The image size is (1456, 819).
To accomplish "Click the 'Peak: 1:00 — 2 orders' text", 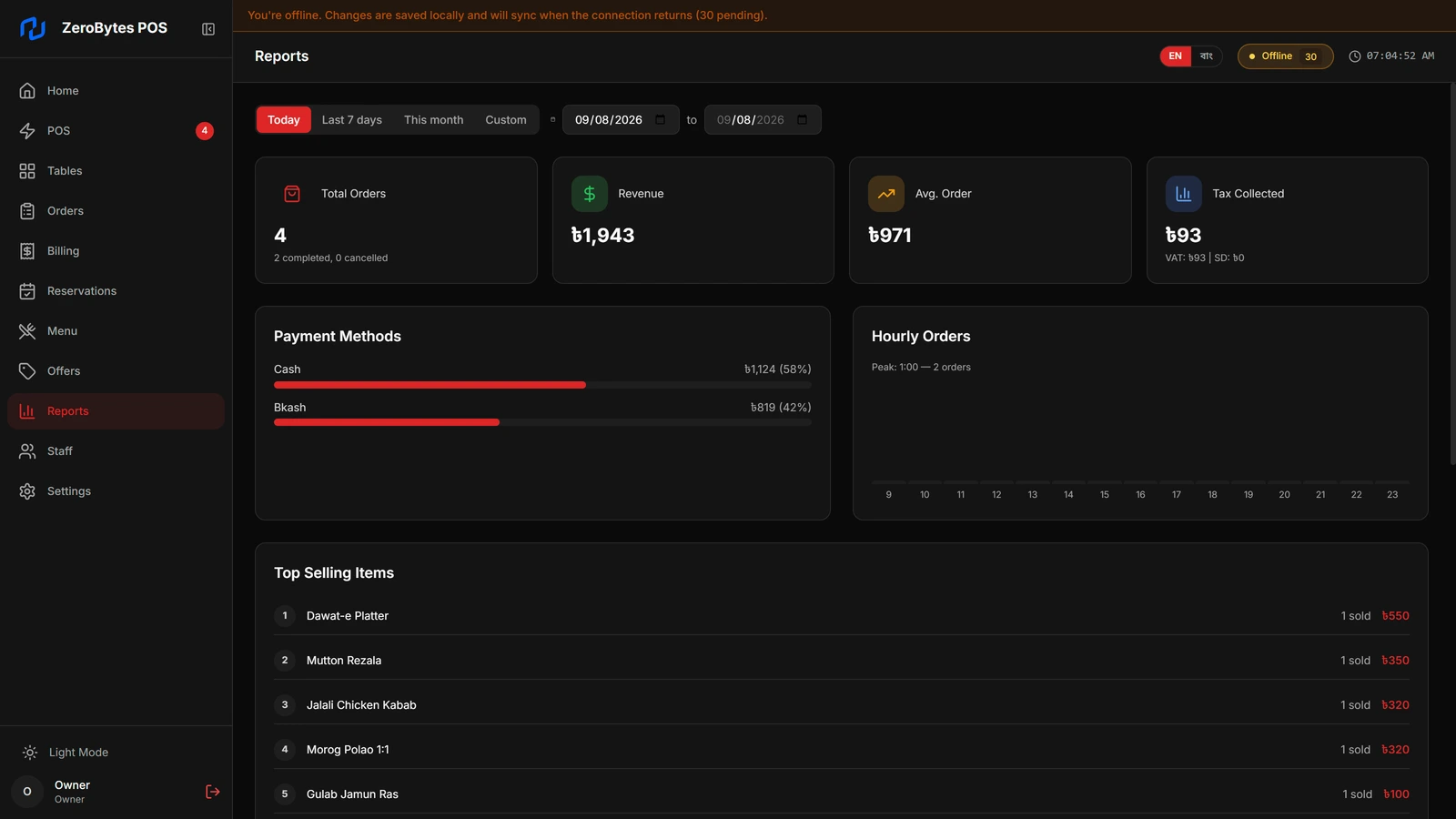I will pos(921,368).
